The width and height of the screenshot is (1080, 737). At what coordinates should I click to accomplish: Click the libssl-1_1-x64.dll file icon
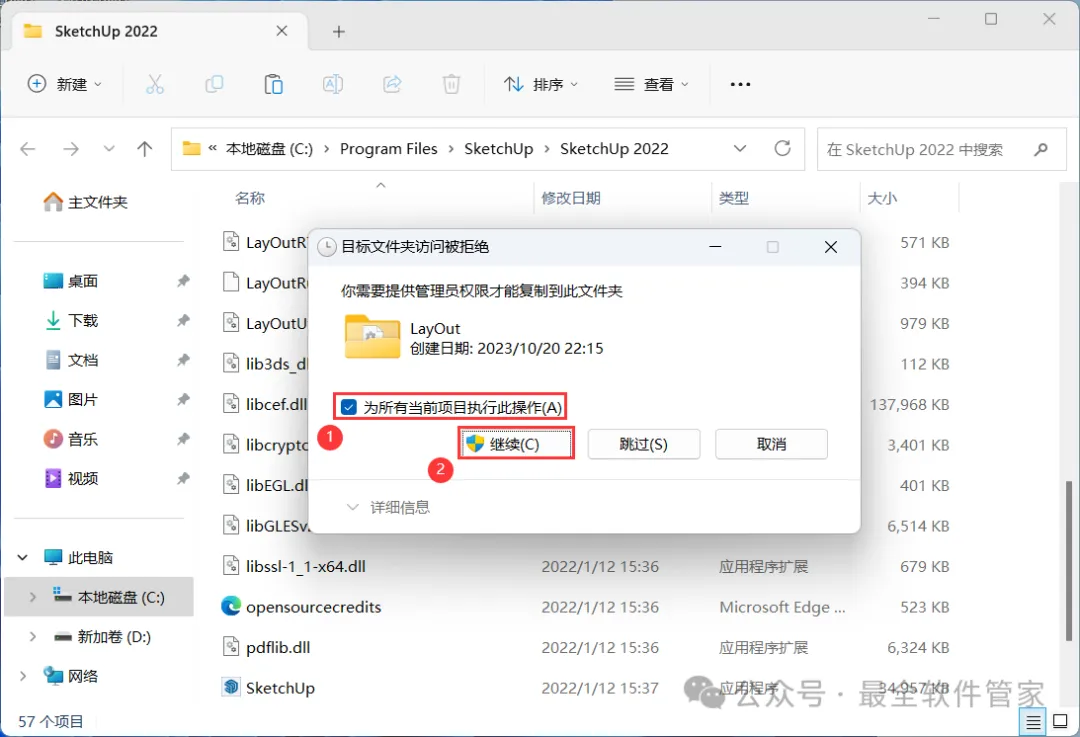coord(231,566)
